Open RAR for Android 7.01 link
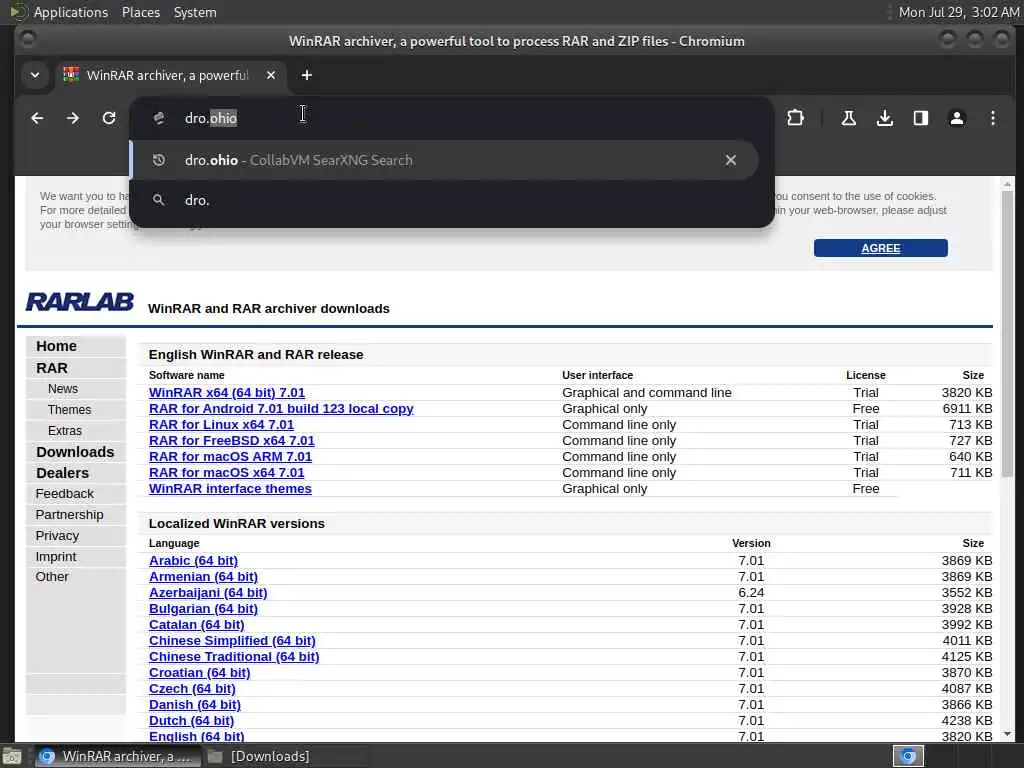The width and height of the screenshot is (1024, 768). pyautogui.click(x=281, y=409)
